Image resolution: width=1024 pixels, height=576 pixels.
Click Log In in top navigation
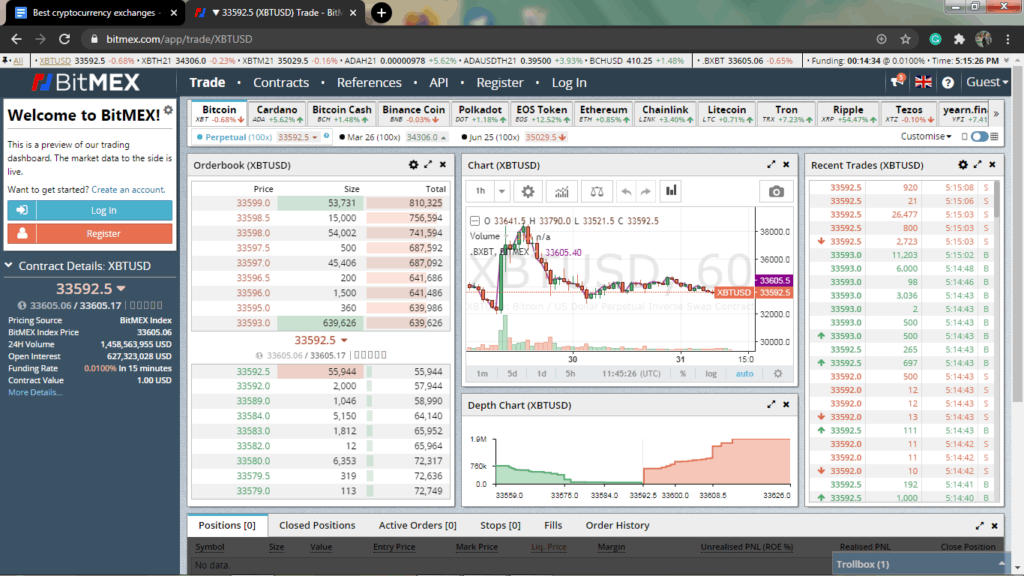pyautogui.click(x=569, y=82)
